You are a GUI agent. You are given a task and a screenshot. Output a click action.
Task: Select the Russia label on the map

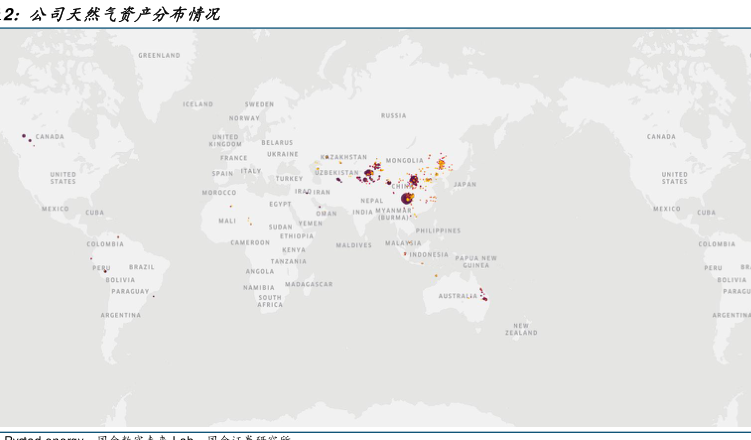(x=393, y=116)
